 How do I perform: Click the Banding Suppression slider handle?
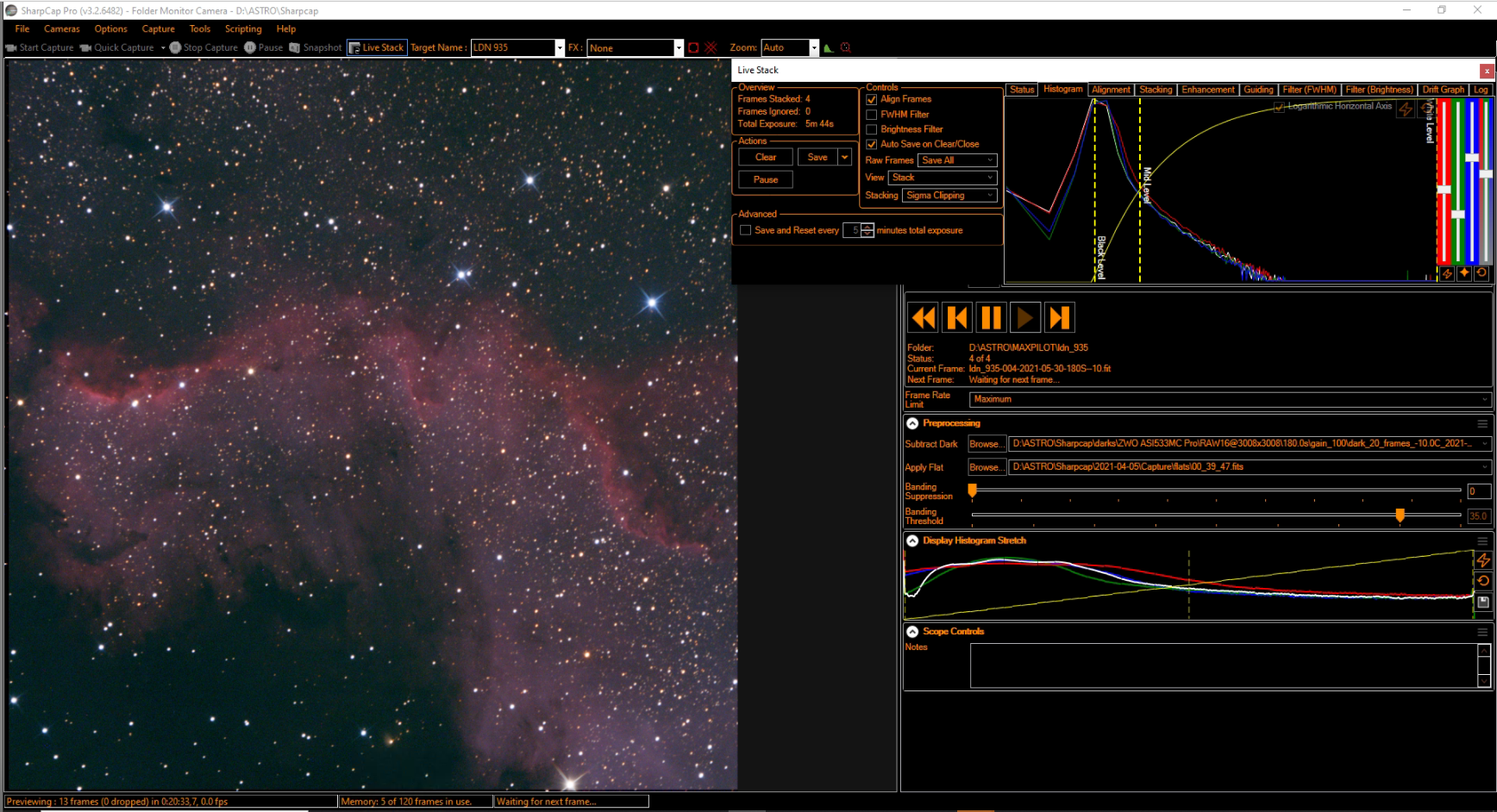click(x=973, y=490)
